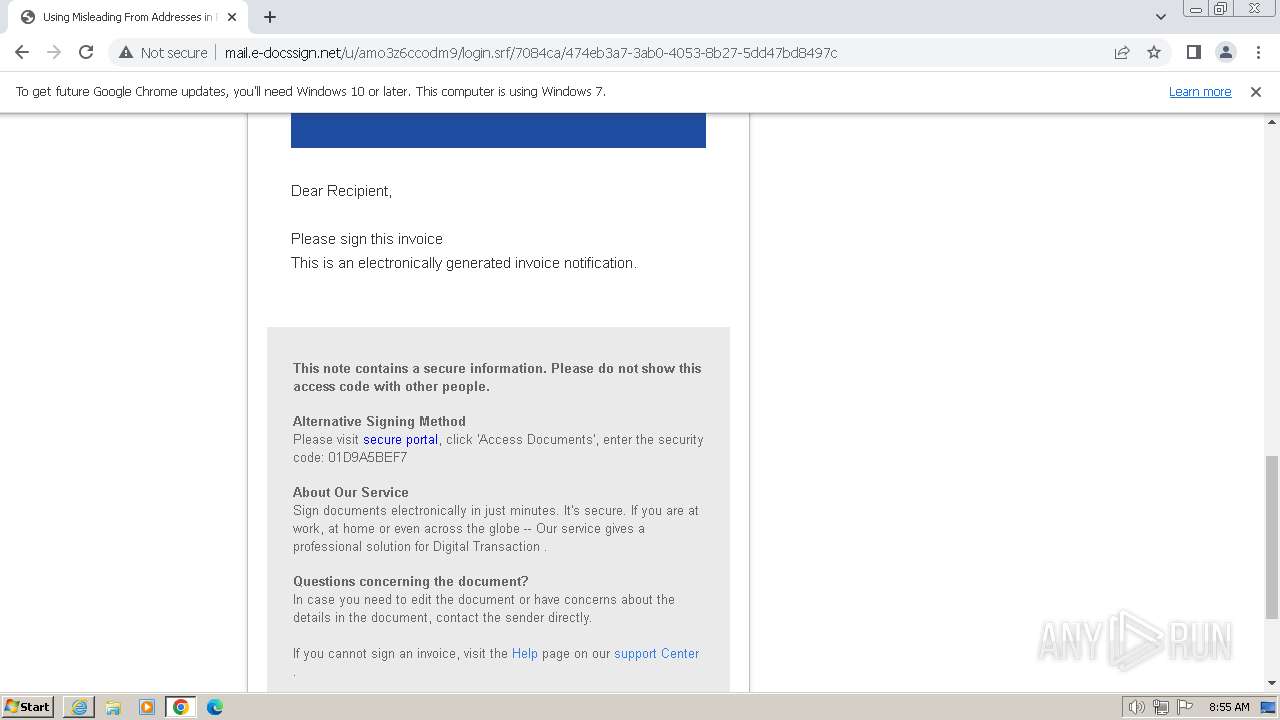
Task: Click 'Questions concerning the document?' heading
Action: (411, 582)
